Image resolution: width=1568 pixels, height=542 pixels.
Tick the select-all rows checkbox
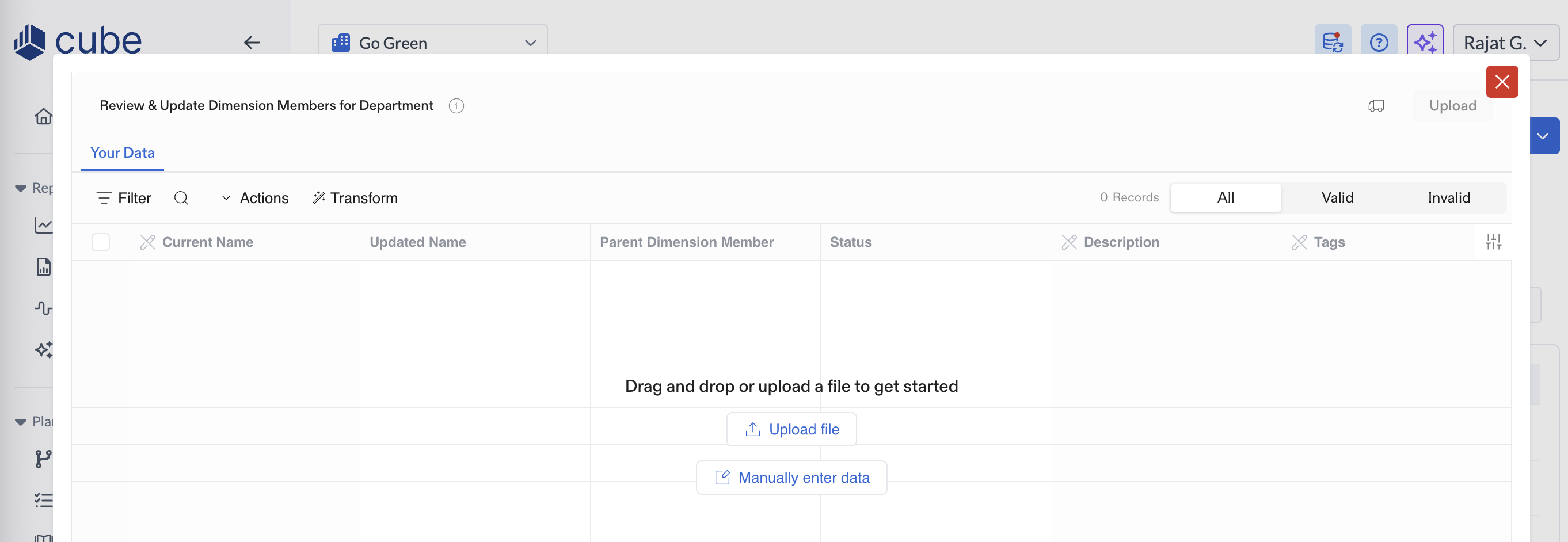pos(100,242)
